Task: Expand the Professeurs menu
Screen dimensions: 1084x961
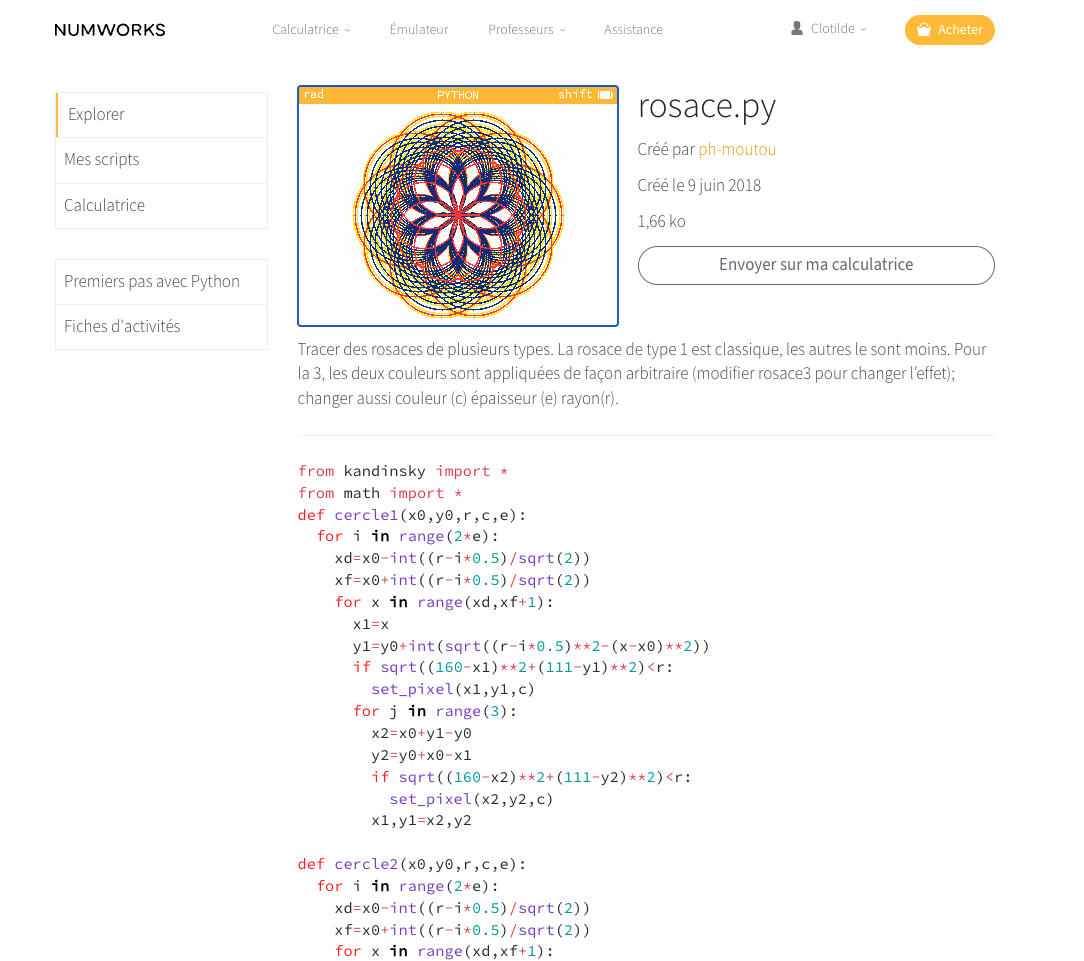Action: [527, 30]
